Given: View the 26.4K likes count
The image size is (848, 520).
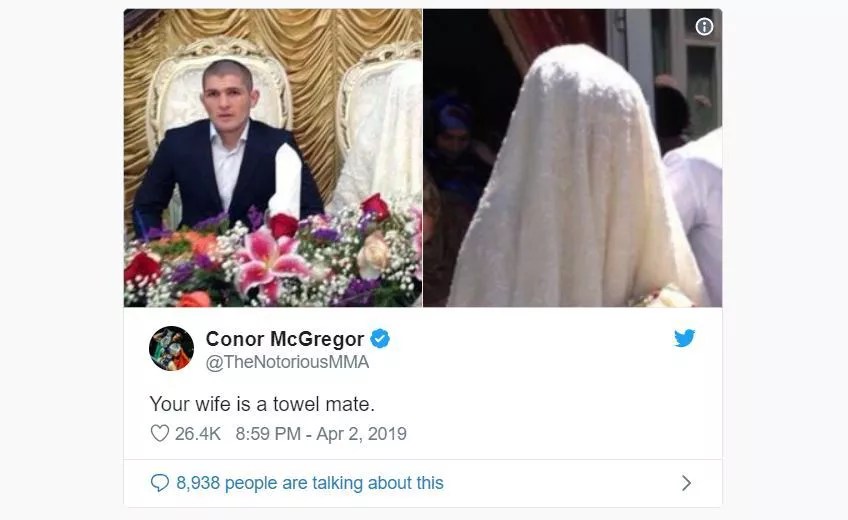Looking at the screenshot, I should (x=197, y=434).
